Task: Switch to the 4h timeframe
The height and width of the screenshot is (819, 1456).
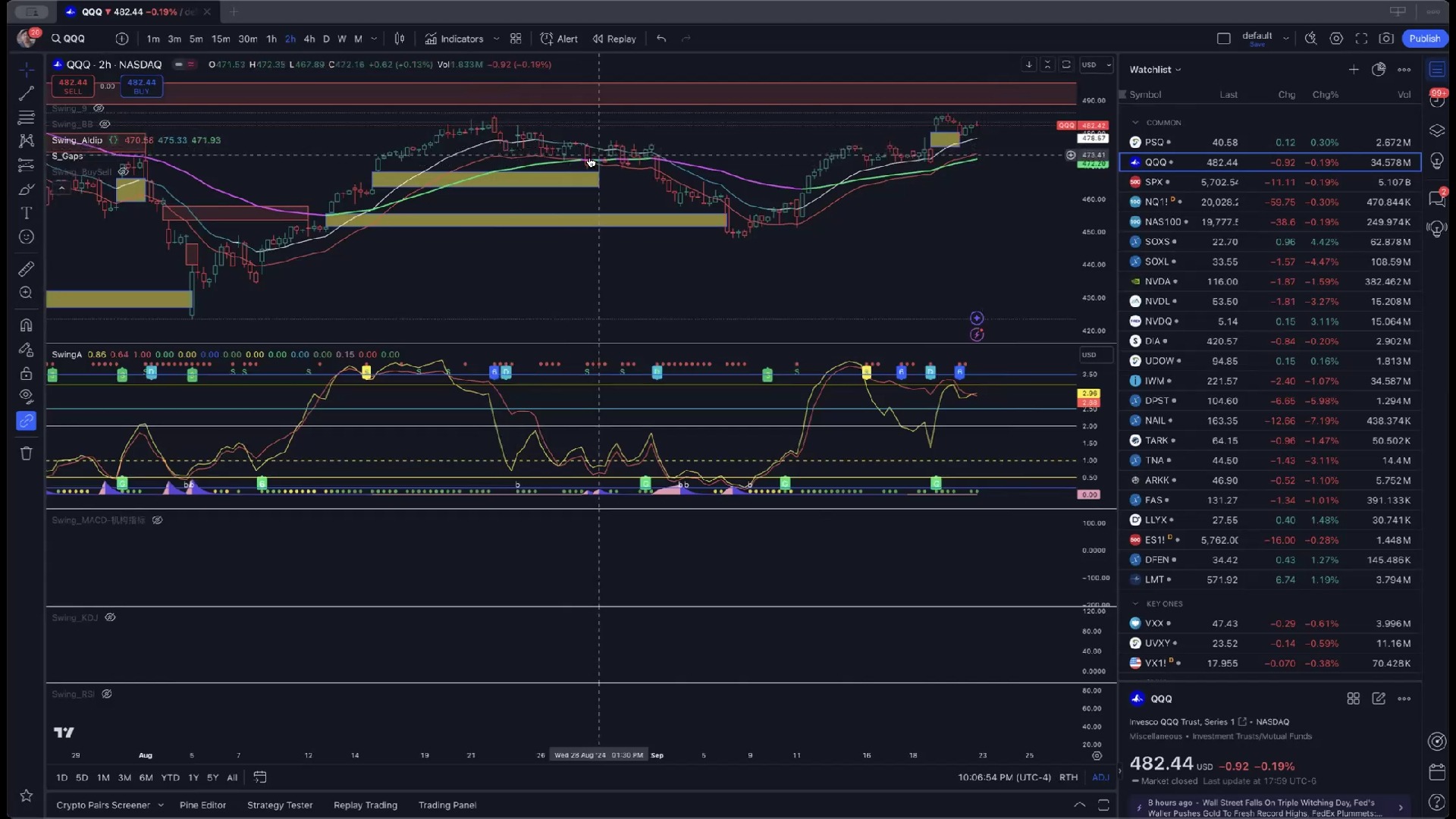Action: pos(309,39)
